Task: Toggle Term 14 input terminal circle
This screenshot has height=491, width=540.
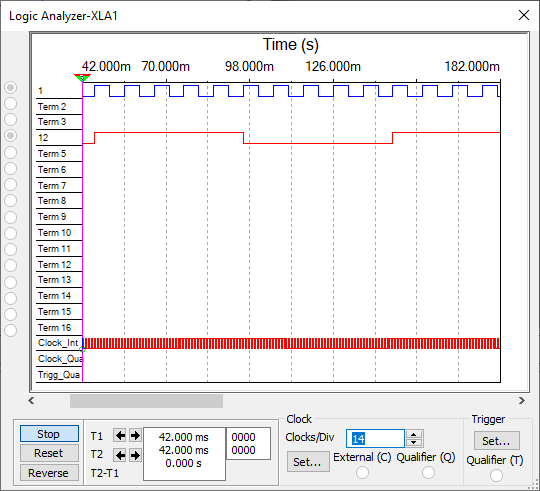Action: click(x=11, y=298)
